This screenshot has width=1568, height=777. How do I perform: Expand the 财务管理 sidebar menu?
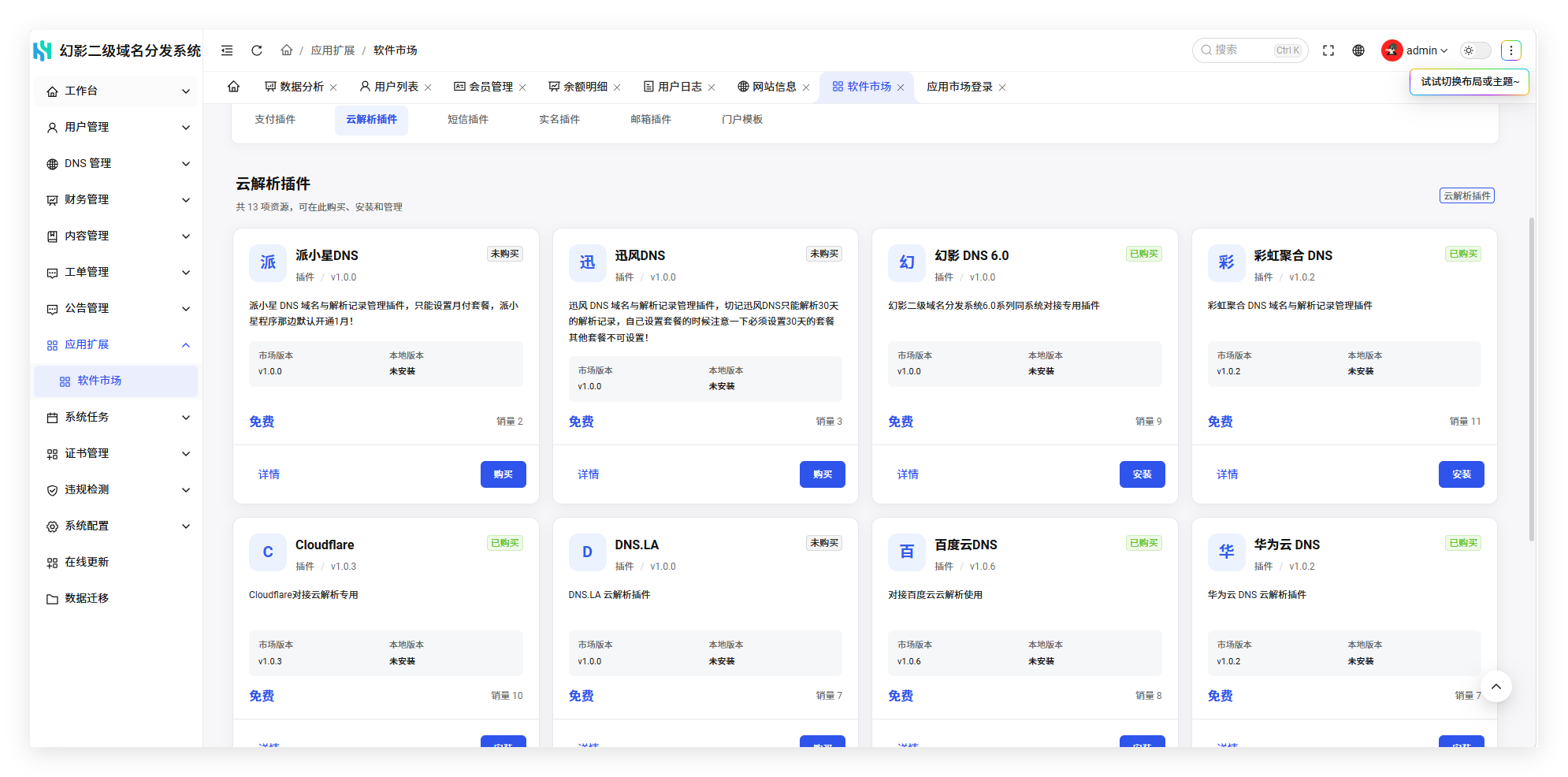click(116, 200)
